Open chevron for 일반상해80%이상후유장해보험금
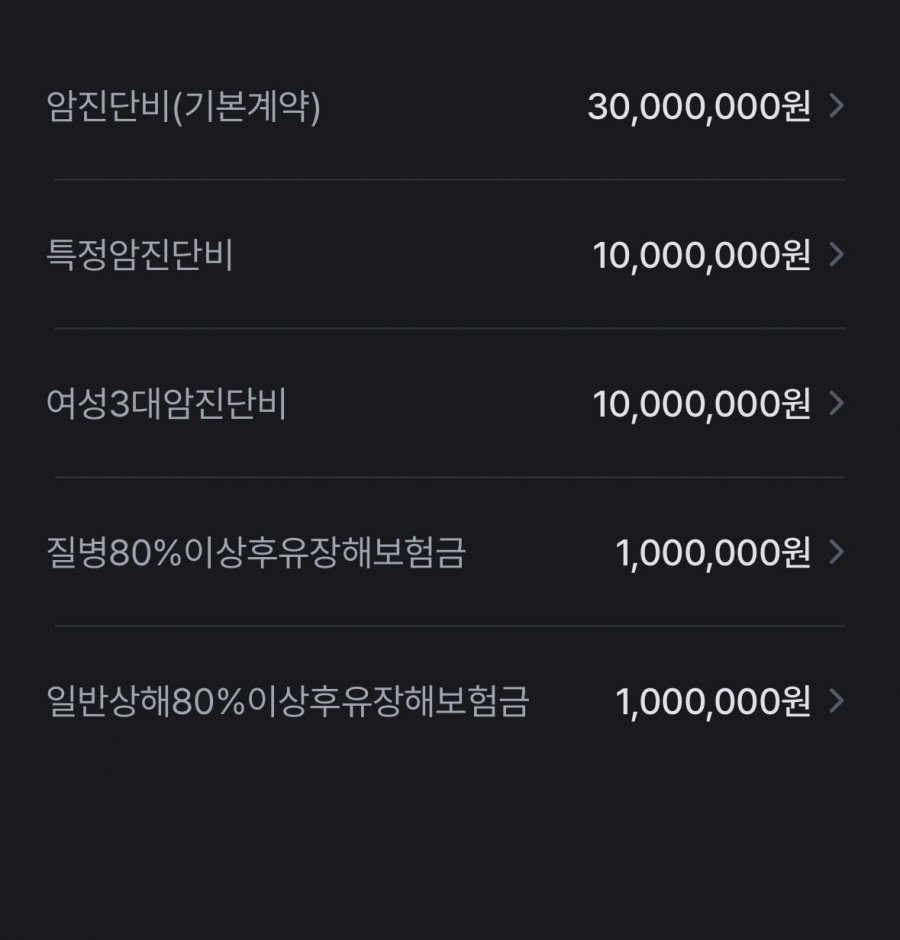The height and width of the screenshot is (940, 900). (x=836, y=700)
